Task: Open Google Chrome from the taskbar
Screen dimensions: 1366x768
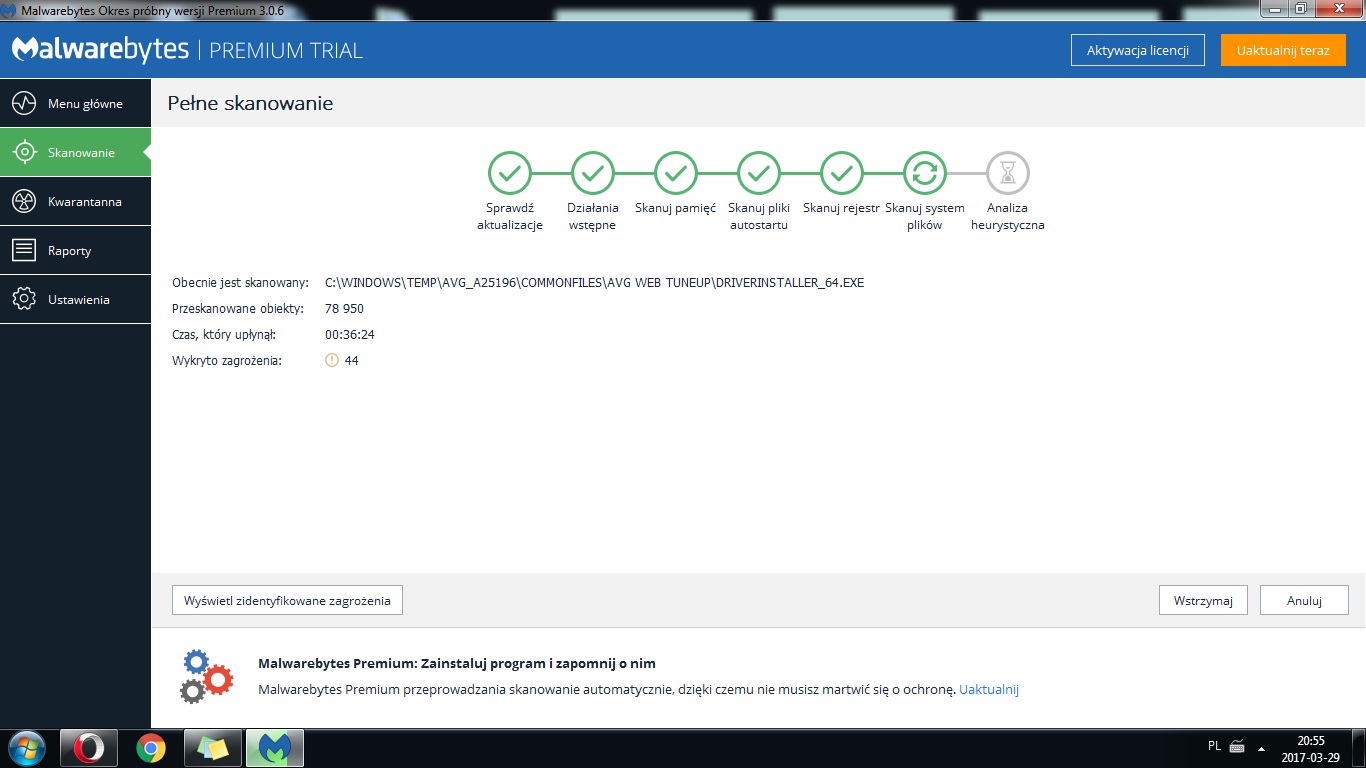Action: tap(151, 747)
